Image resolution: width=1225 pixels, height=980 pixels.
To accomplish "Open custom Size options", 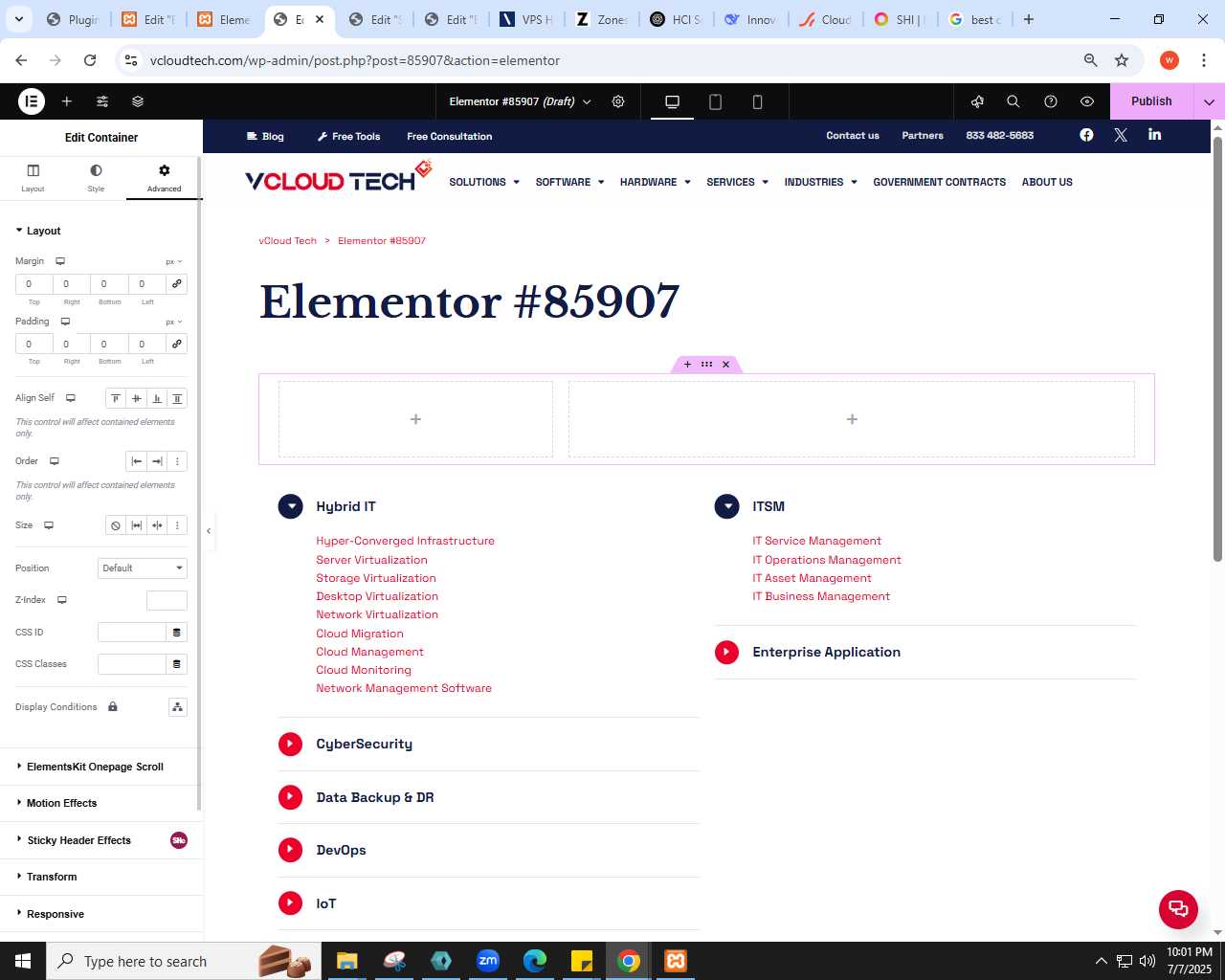I will (x=177, y=525).
